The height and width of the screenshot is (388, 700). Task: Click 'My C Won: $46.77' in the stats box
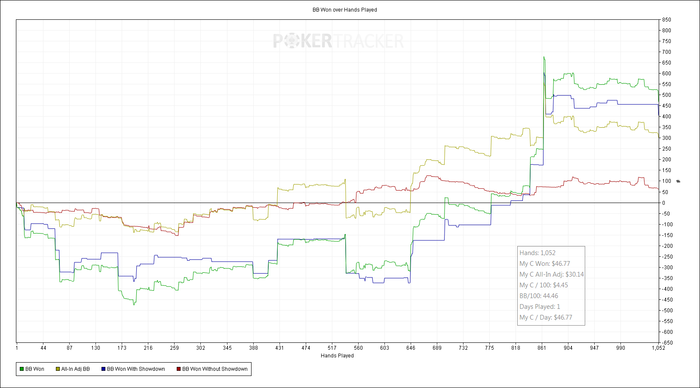coord(545,263)
